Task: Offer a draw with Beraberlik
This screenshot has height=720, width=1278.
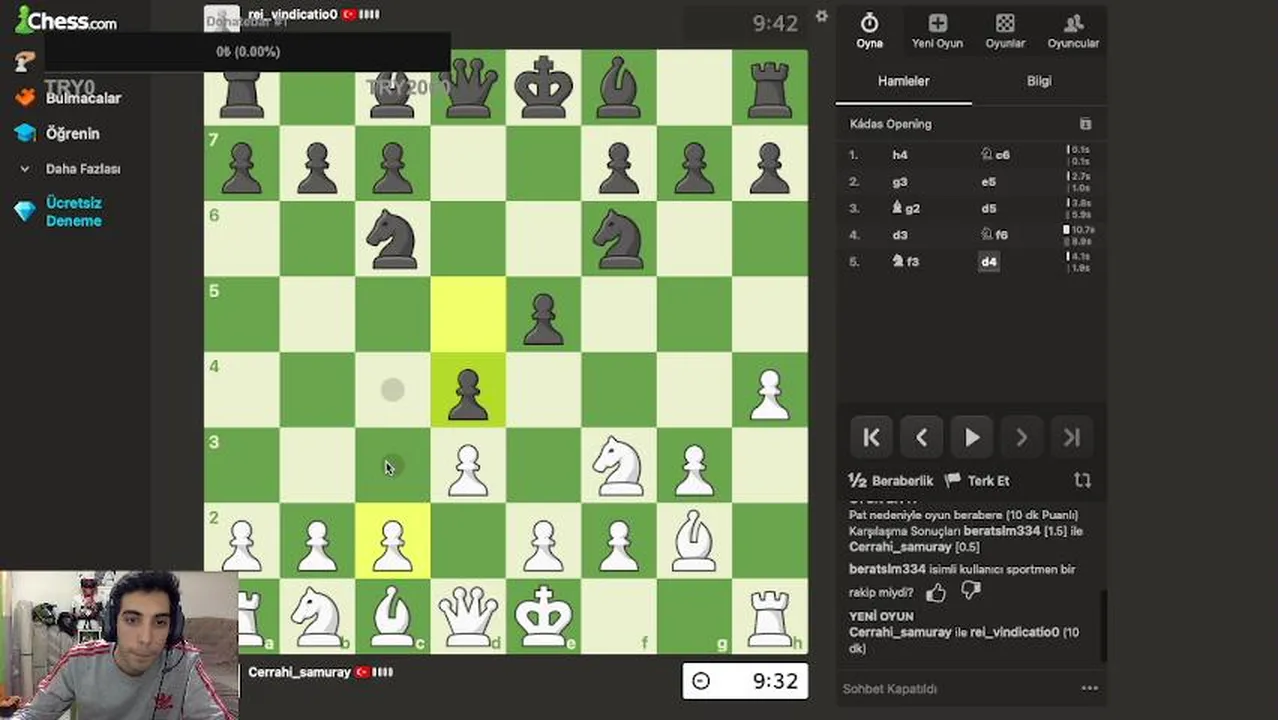Action: click(x=890, y=481)
